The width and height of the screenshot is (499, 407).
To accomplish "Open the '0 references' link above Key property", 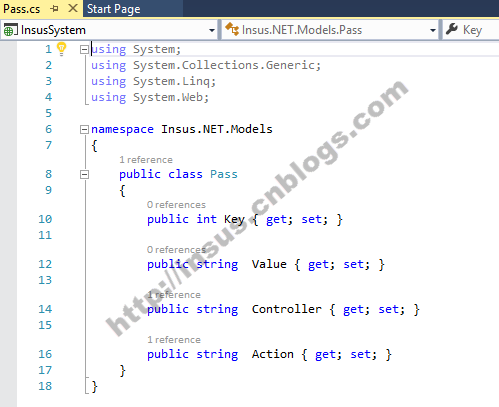I will (176, 205).
